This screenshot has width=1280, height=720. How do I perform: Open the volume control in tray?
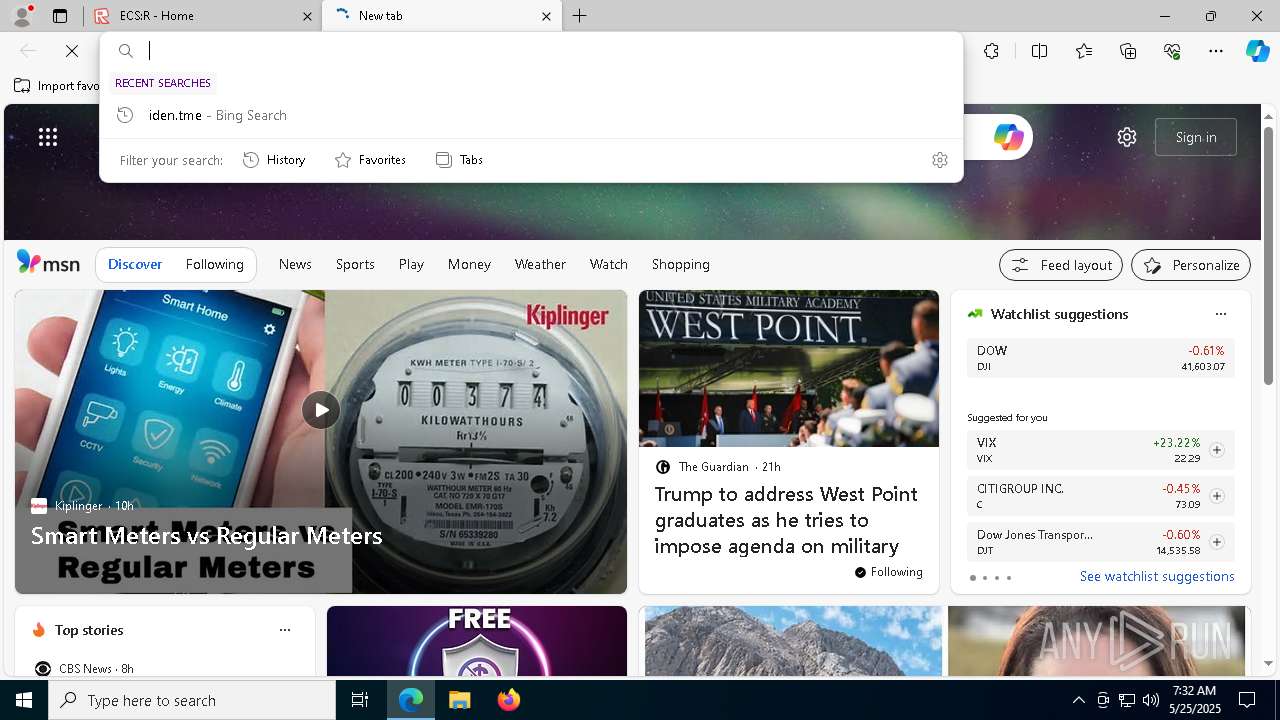(x=1151, y=700)
